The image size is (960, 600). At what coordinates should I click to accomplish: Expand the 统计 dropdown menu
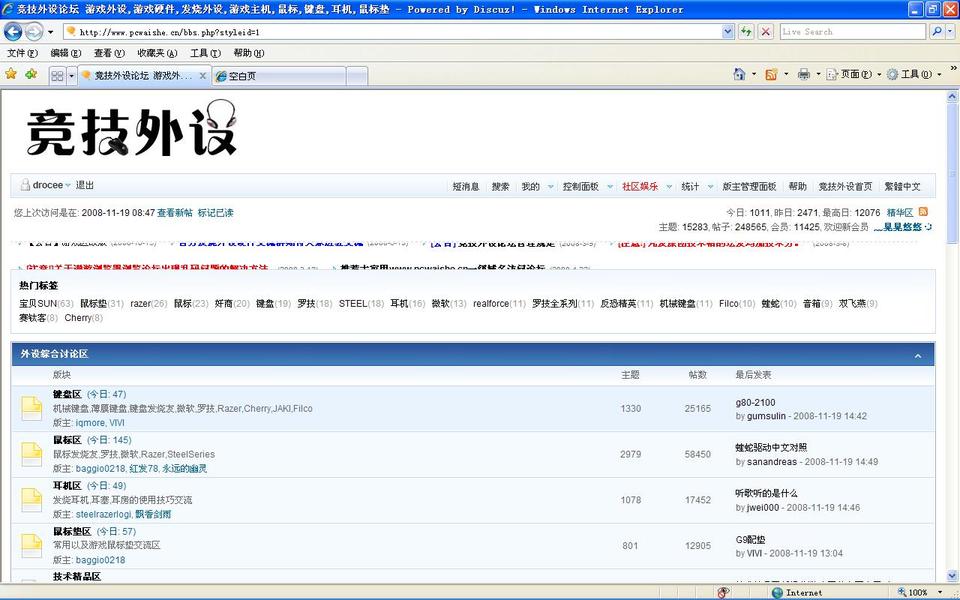710,187
